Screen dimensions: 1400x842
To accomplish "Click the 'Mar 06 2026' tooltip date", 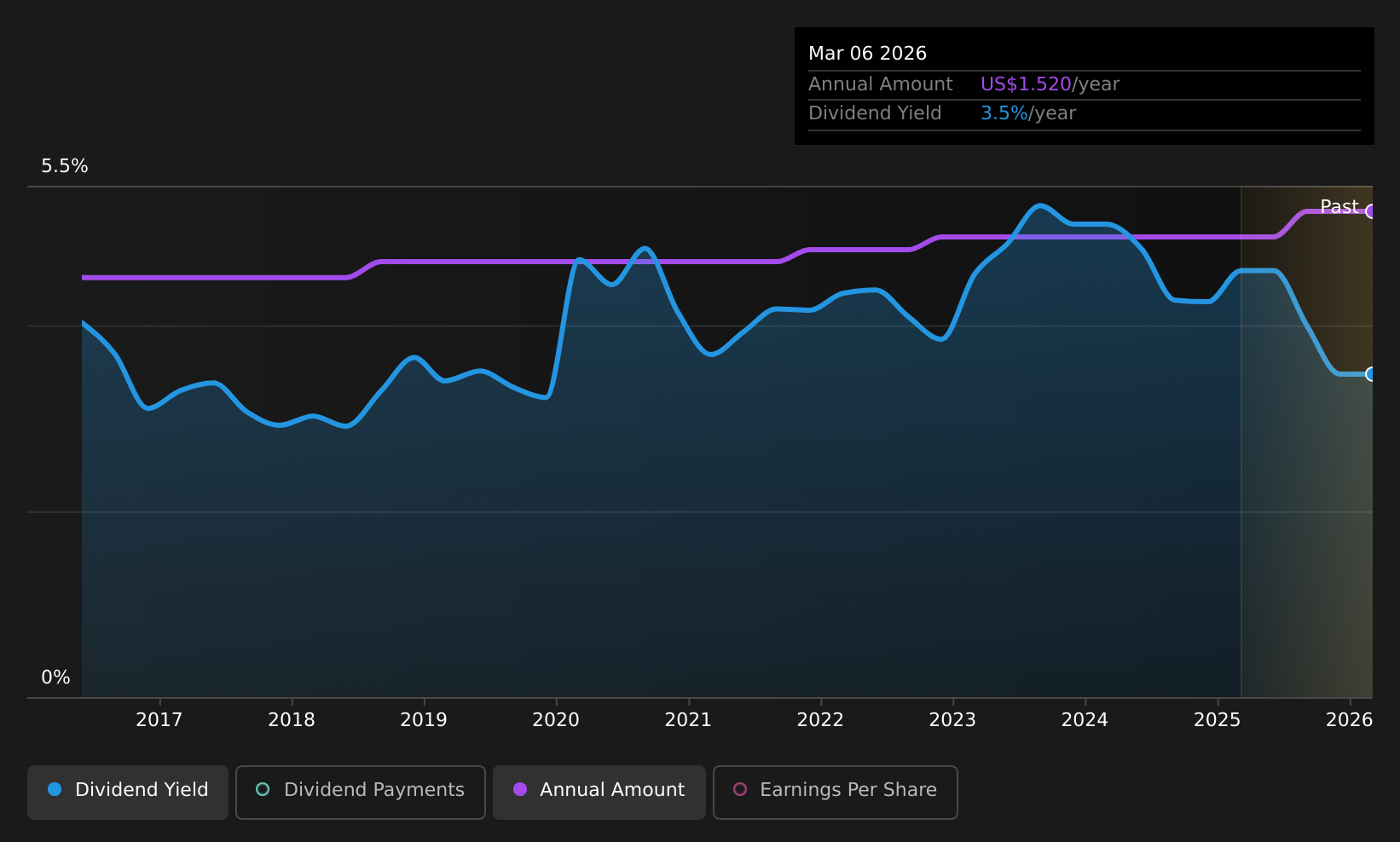I will click(x=867, y=54).
